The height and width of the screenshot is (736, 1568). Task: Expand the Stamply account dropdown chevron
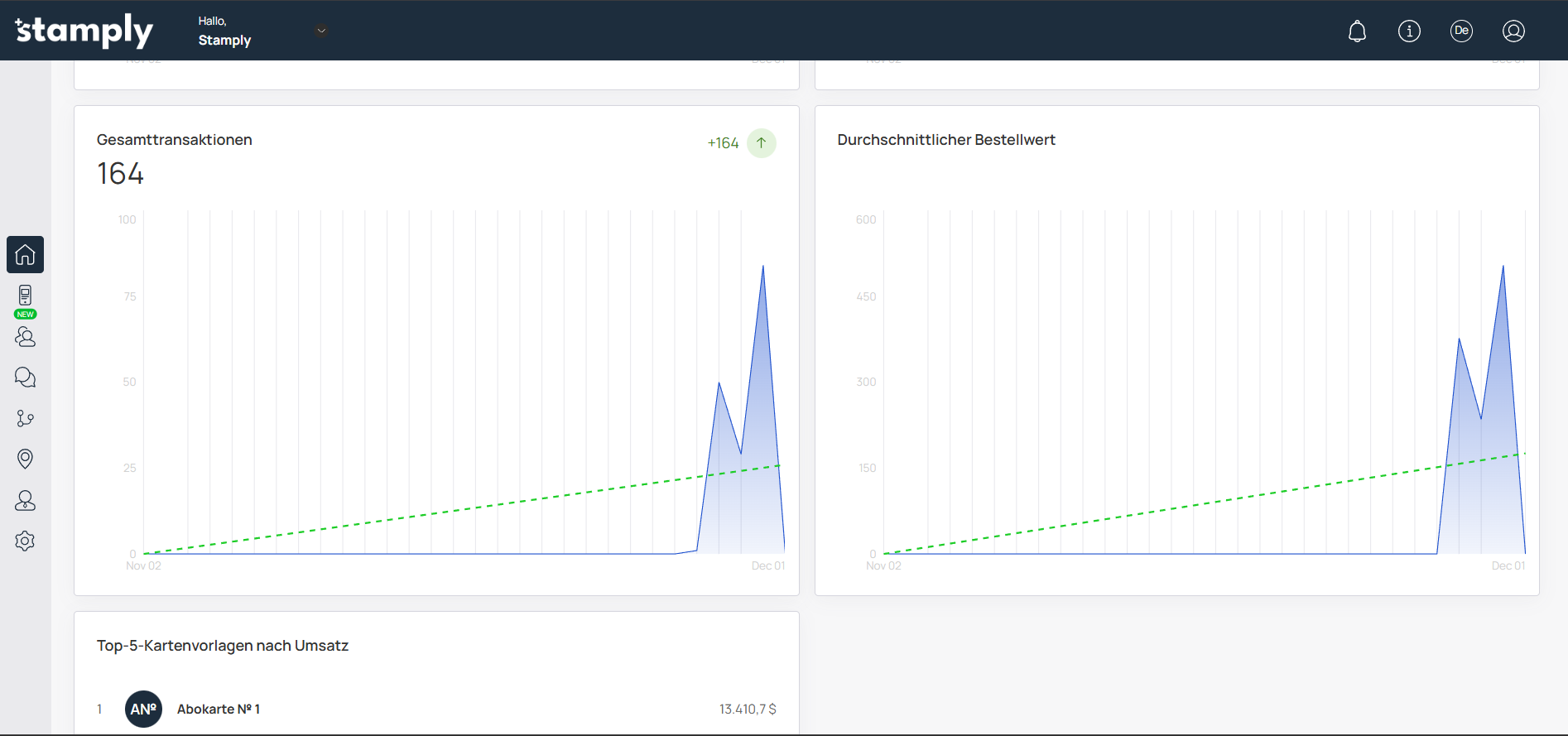(322, 31)
